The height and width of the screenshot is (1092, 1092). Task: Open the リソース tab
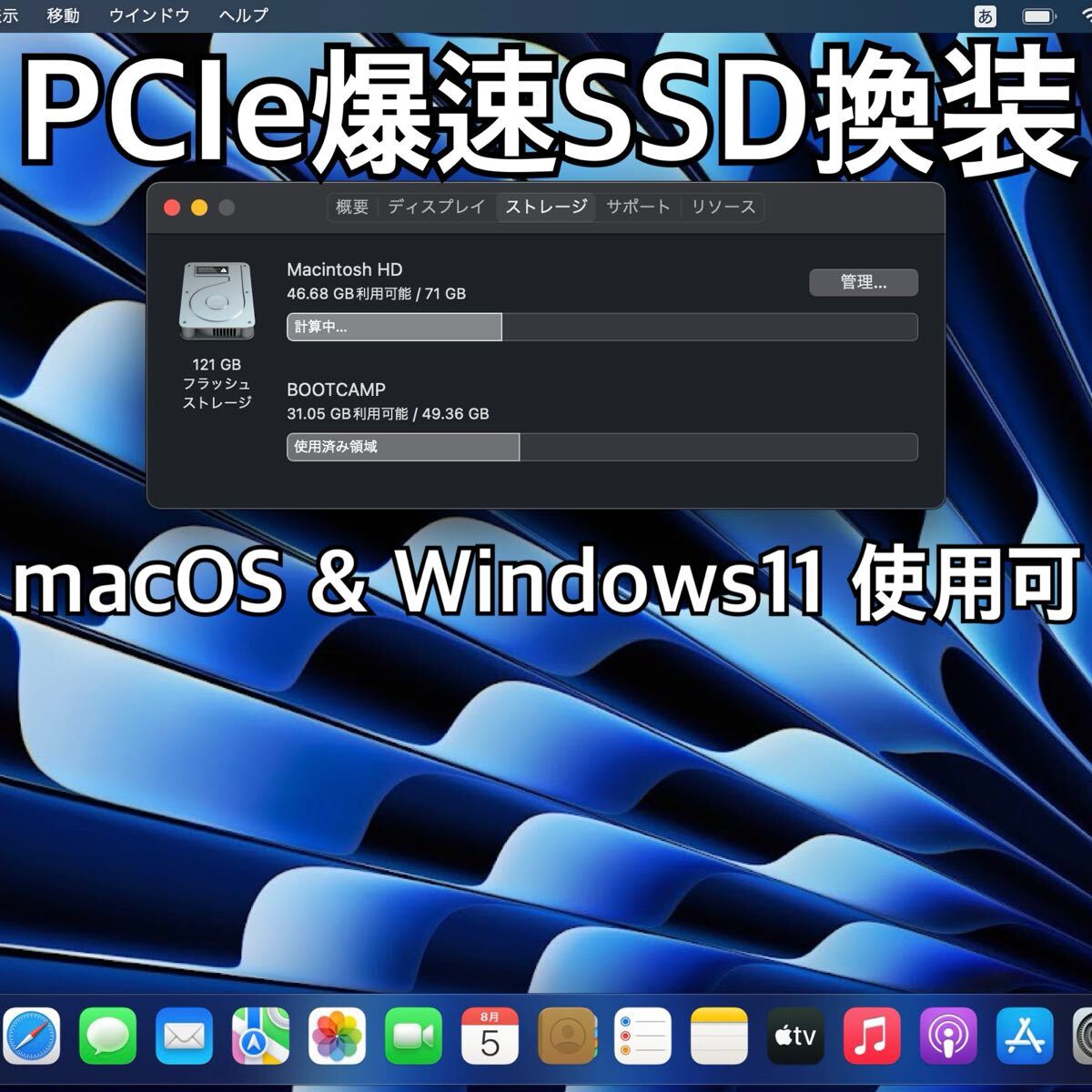pos(723,207)
